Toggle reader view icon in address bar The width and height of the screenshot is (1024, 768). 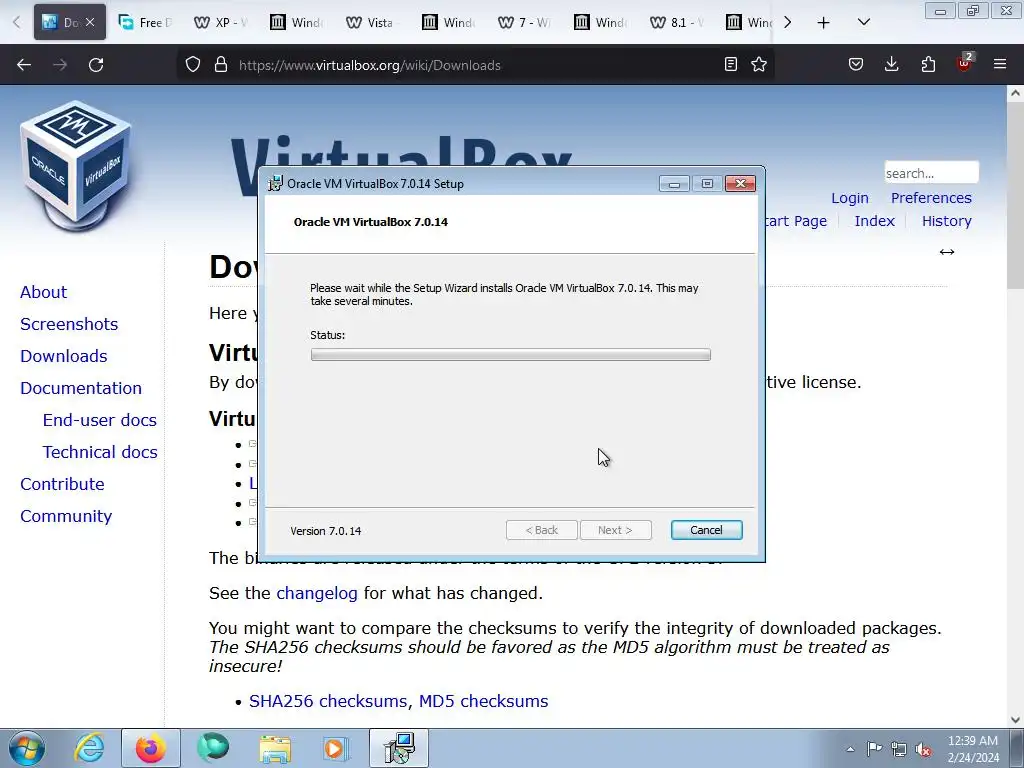tap(731, 65)
